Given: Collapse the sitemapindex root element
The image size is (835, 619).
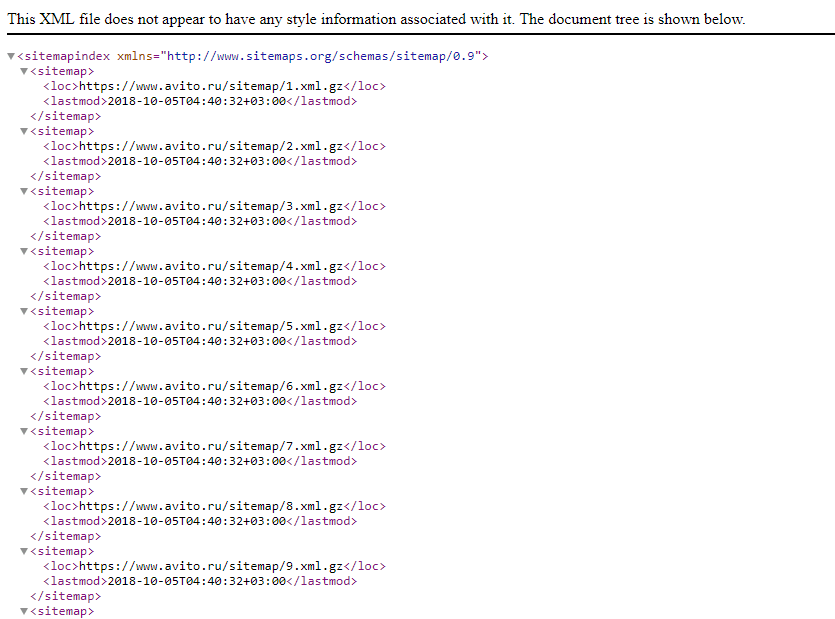Looking at the screenshot, I should click(11, 56).
